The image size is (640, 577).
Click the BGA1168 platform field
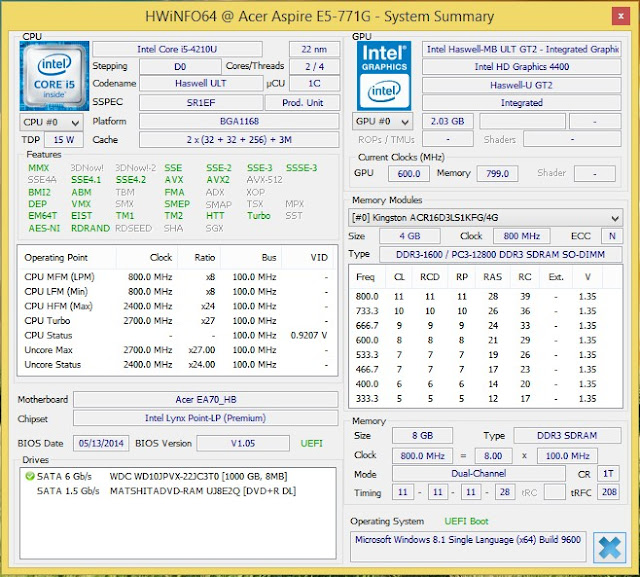pyautogui.click(x=239, y=122)
